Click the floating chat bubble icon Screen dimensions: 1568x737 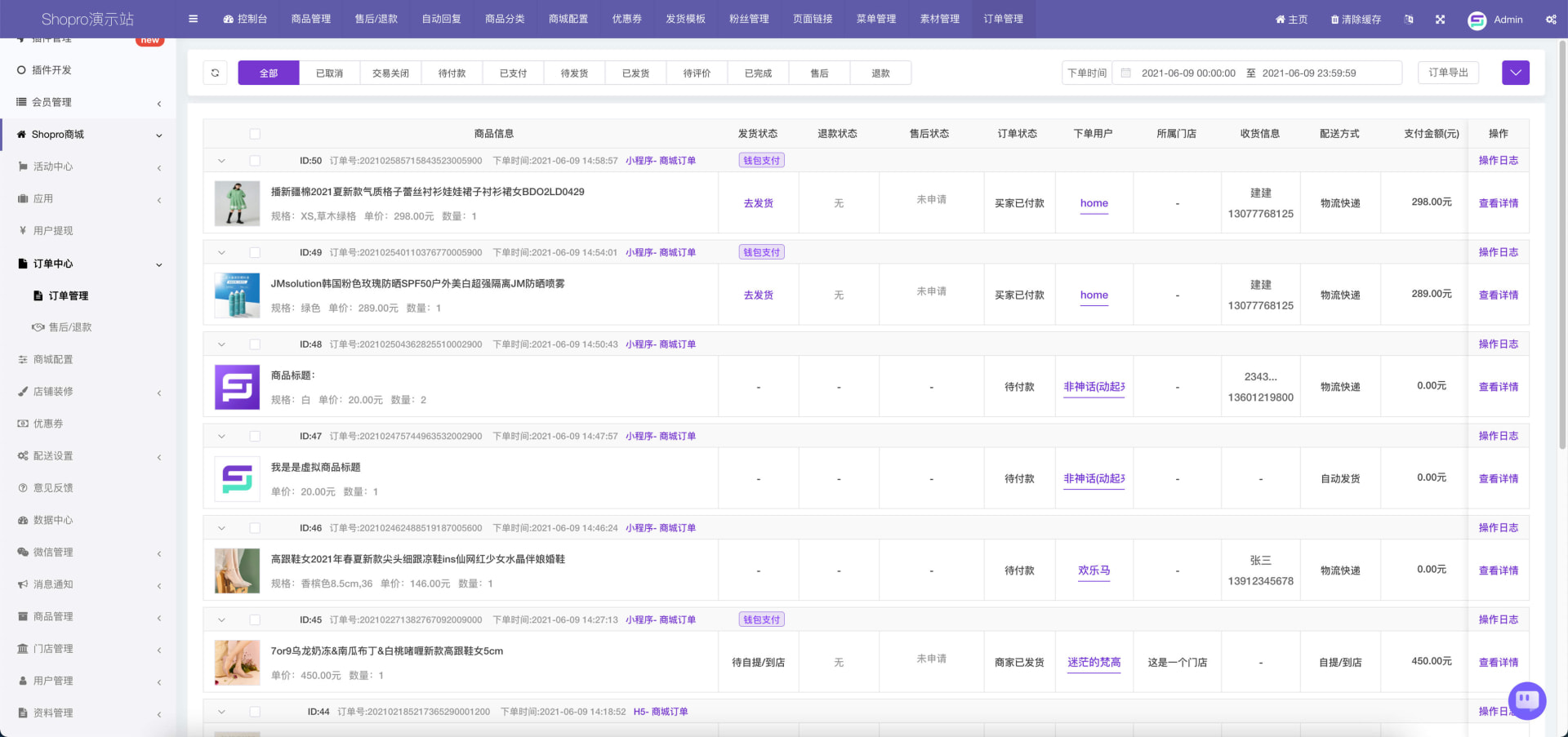click(1527, 699)
